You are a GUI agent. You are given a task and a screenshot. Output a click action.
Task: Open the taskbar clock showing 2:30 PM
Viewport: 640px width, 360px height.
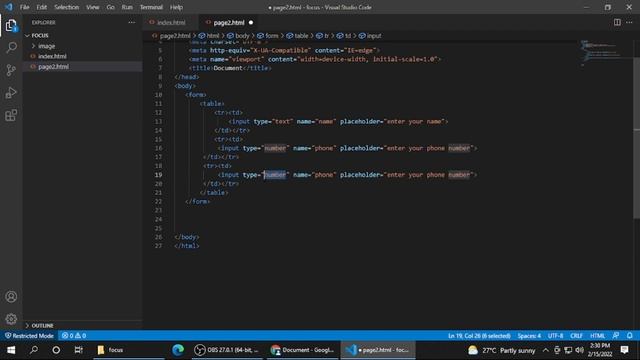(600, 350)
